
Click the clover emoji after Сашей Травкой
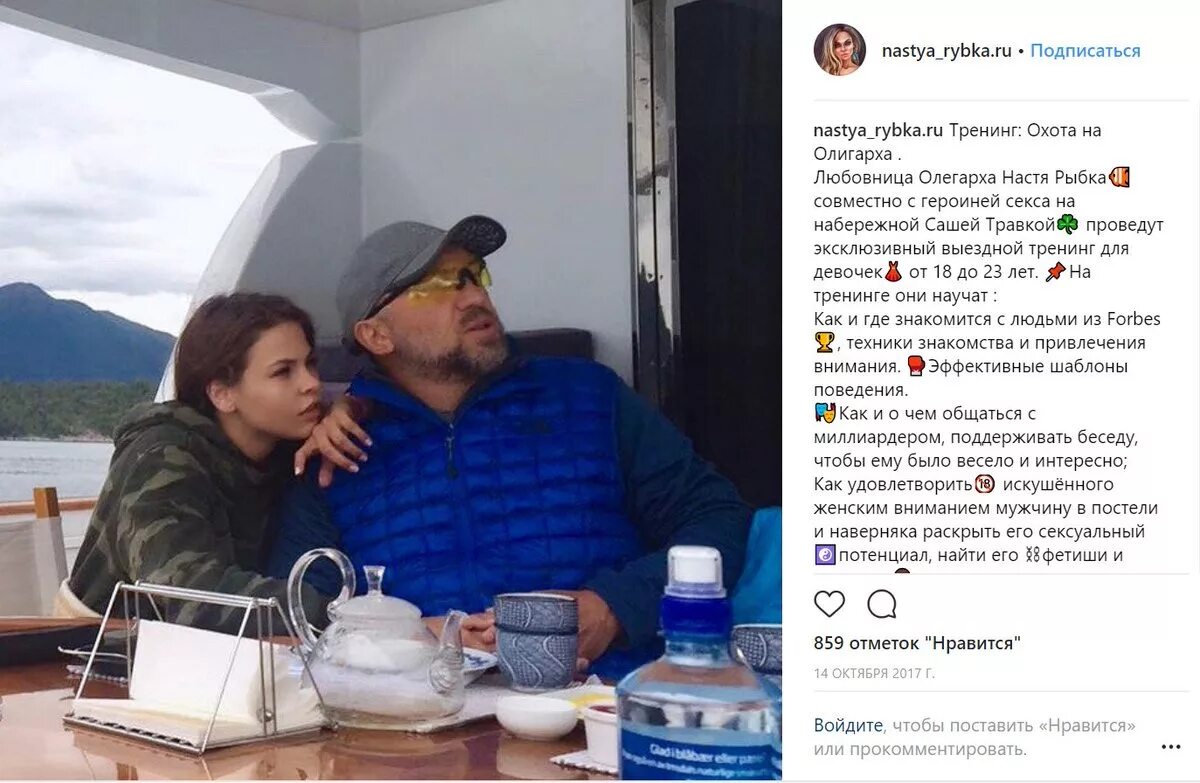(1068, 225)
